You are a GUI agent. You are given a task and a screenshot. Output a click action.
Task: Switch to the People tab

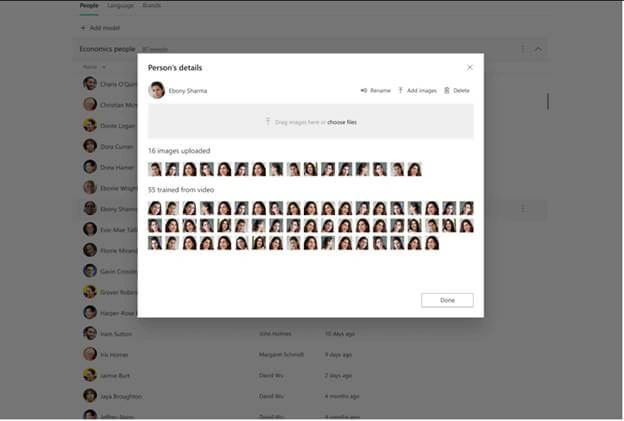89,6
